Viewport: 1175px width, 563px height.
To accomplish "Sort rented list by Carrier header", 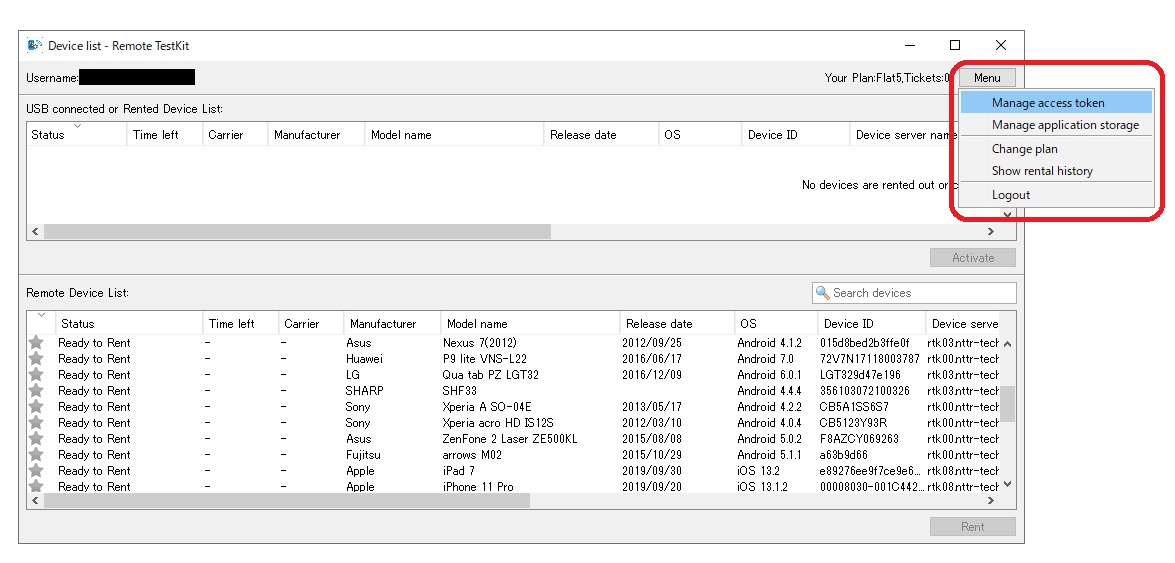I will [235, 135].
